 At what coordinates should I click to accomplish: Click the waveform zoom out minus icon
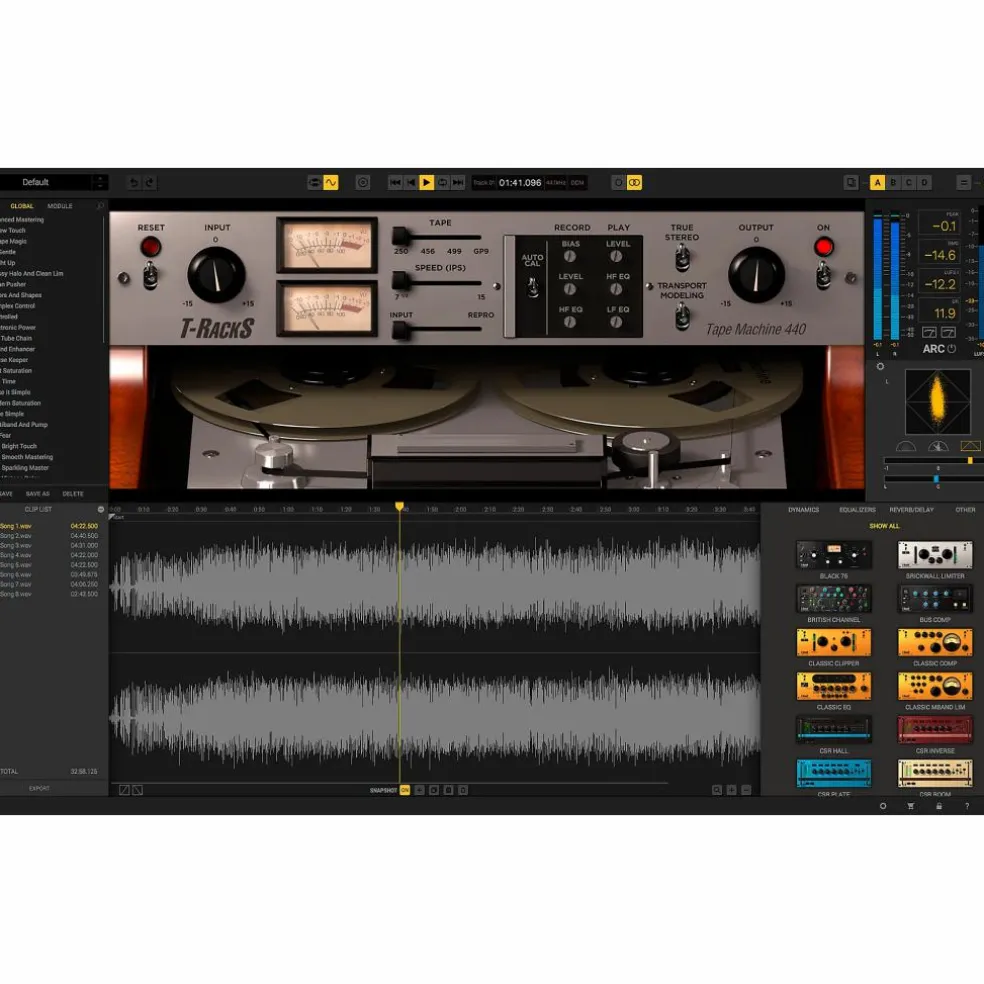point(746,790)
